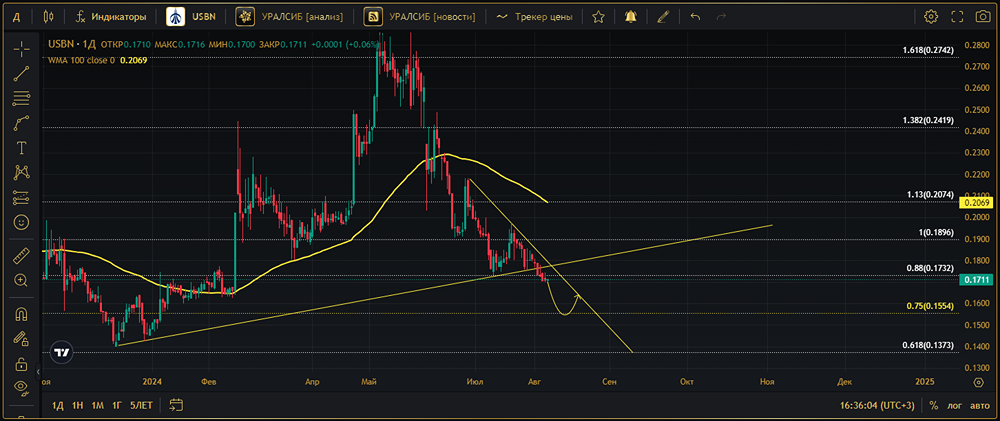
Task: Open УРАЛСИБ [анализ] link
Action: [x=292, y=17]
